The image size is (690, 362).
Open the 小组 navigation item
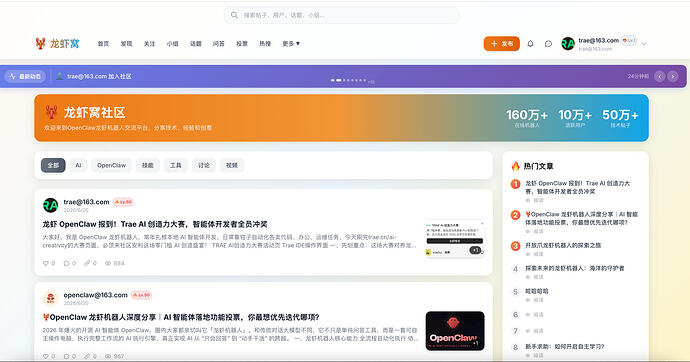coord(172,44)
